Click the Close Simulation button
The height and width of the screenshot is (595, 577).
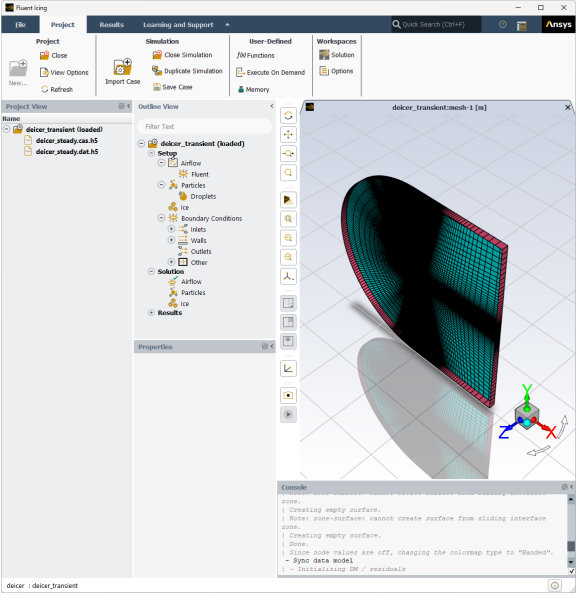[182, 55]
